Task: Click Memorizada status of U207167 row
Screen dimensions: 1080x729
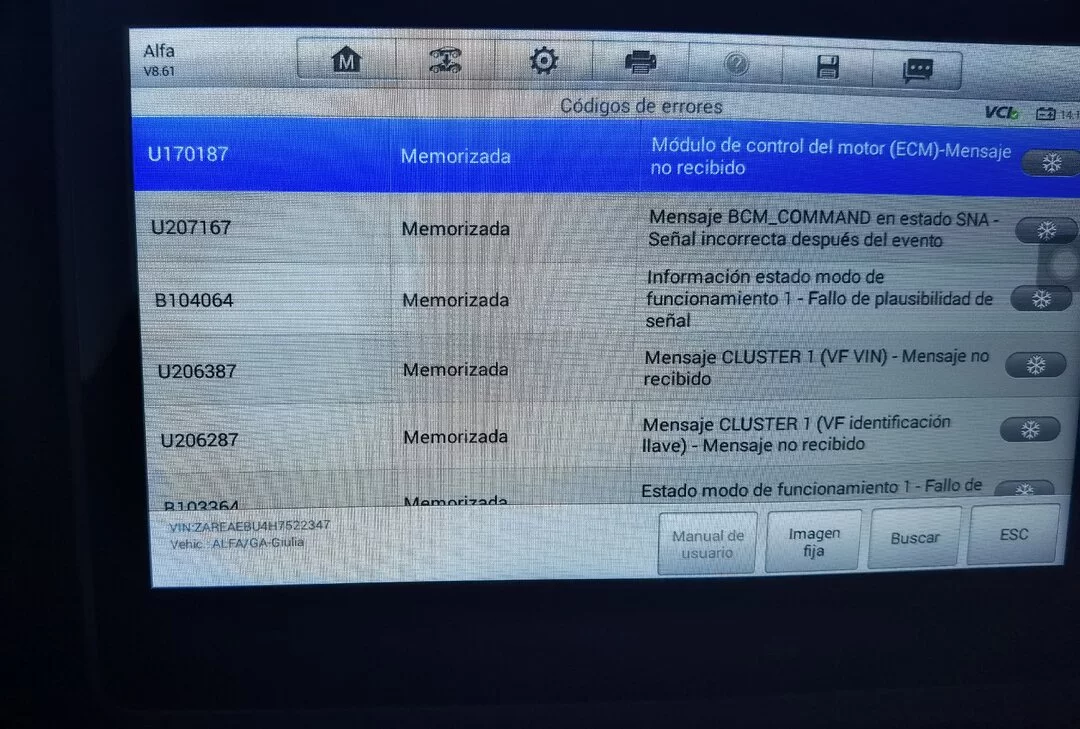Action: click(x=455, y=229)
